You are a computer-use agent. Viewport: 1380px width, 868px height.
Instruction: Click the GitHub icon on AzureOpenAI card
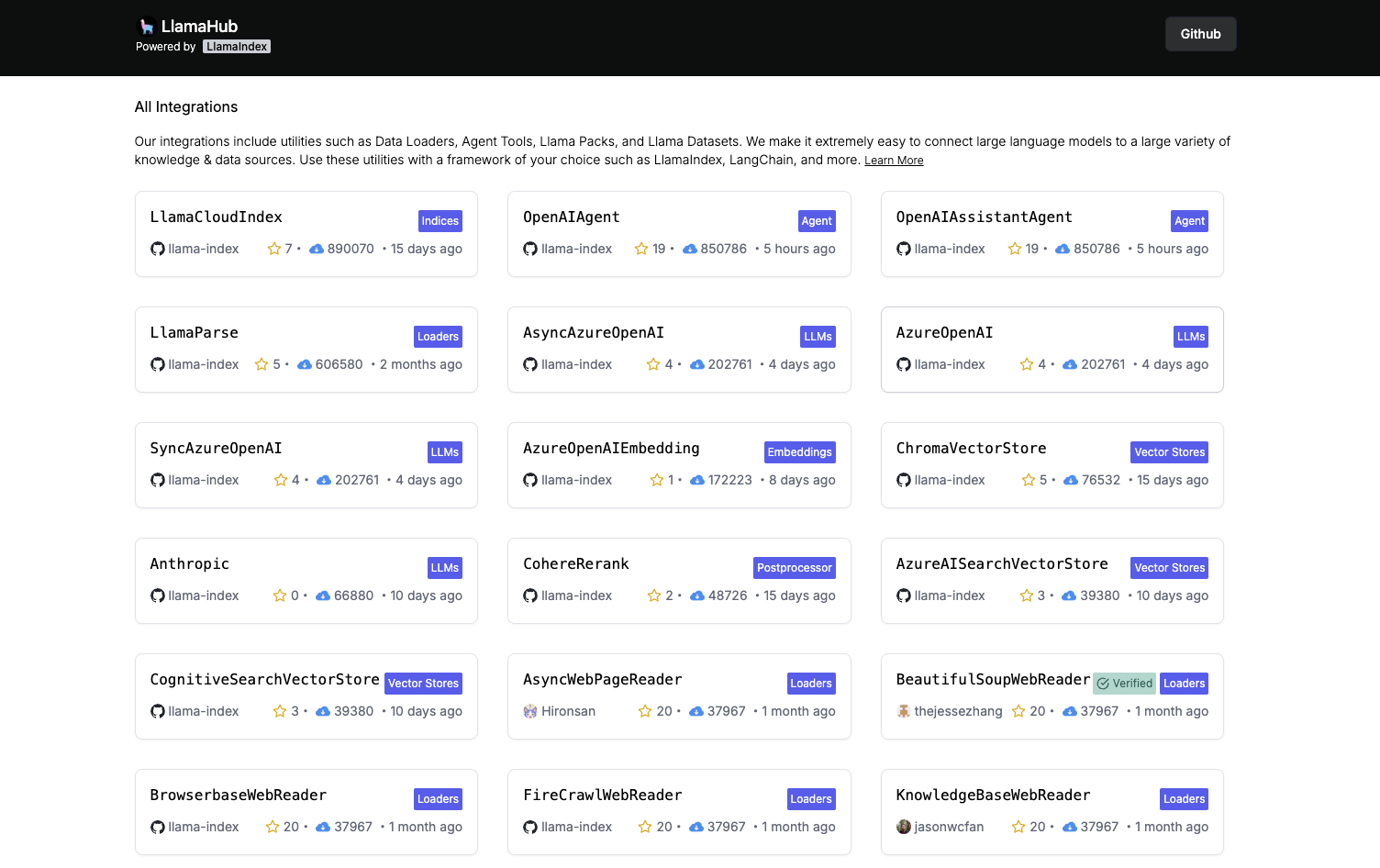click(x=904, y=364)
